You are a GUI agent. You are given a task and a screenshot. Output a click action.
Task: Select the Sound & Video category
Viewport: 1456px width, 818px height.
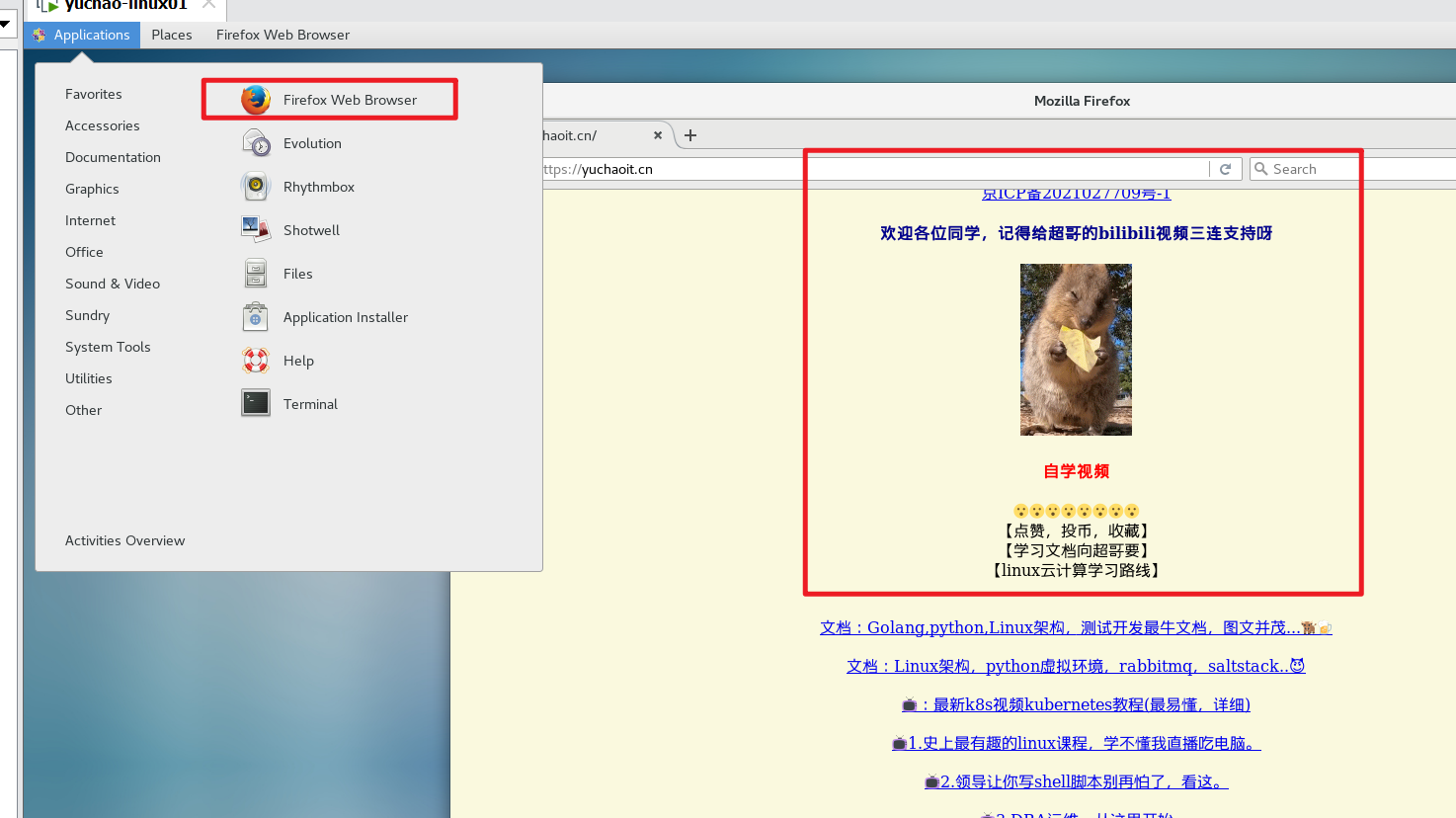113,284
